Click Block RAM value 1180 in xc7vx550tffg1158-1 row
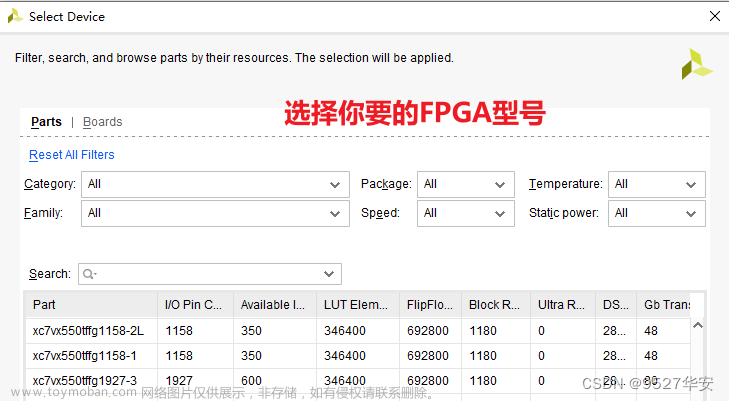This screenshot has height=401, width=729. (483, 356)
